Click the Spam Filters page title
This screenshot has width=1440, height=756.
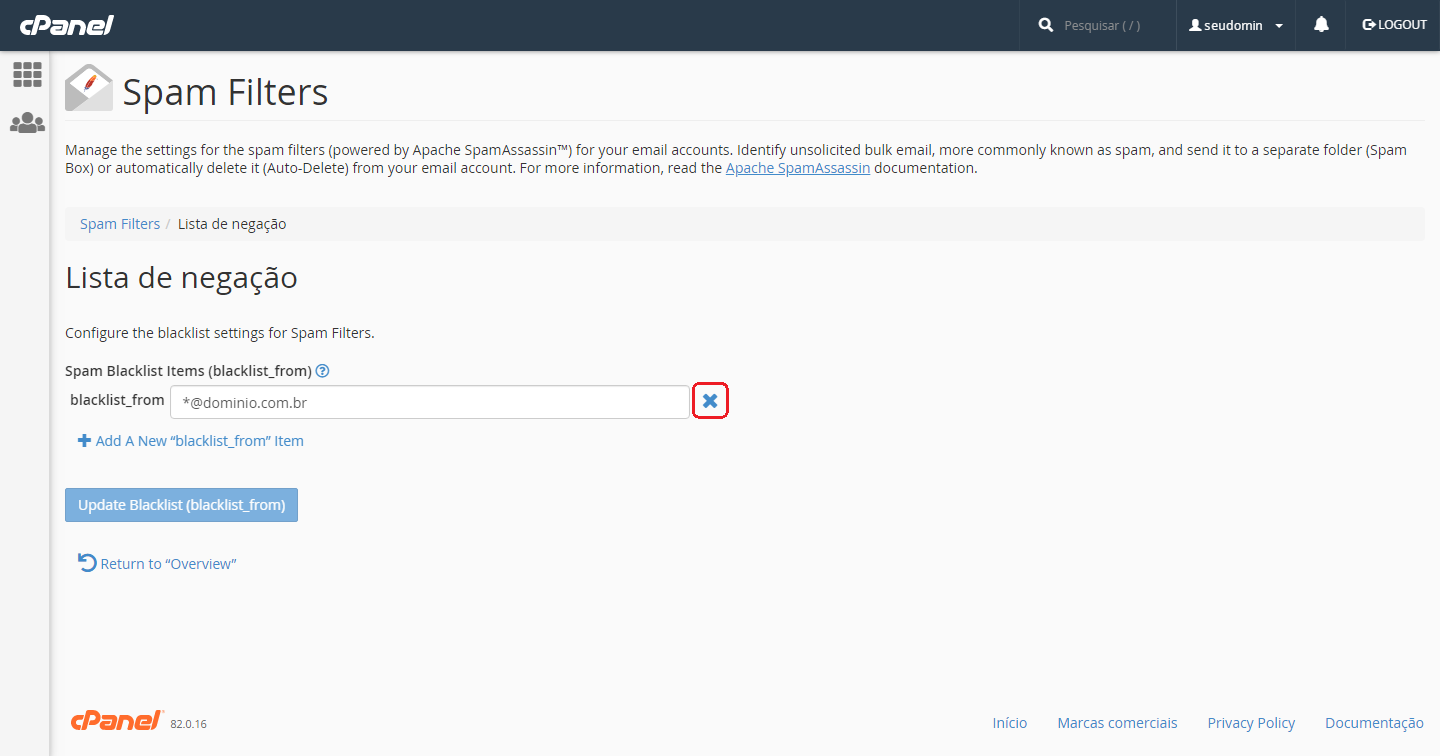tap(225, 92)
